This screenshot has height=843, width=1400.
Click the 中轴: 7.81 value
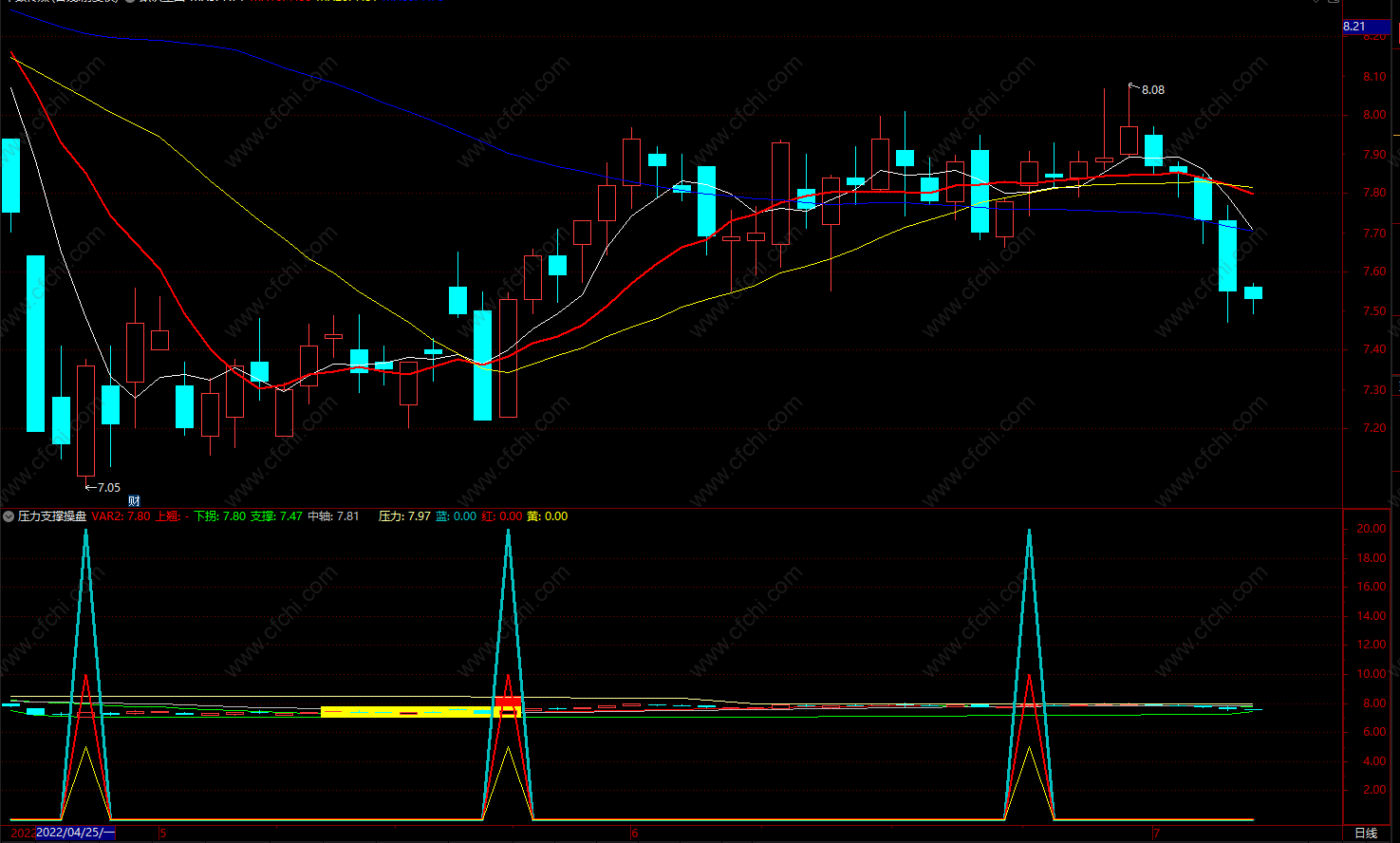[x=333, y=516]
